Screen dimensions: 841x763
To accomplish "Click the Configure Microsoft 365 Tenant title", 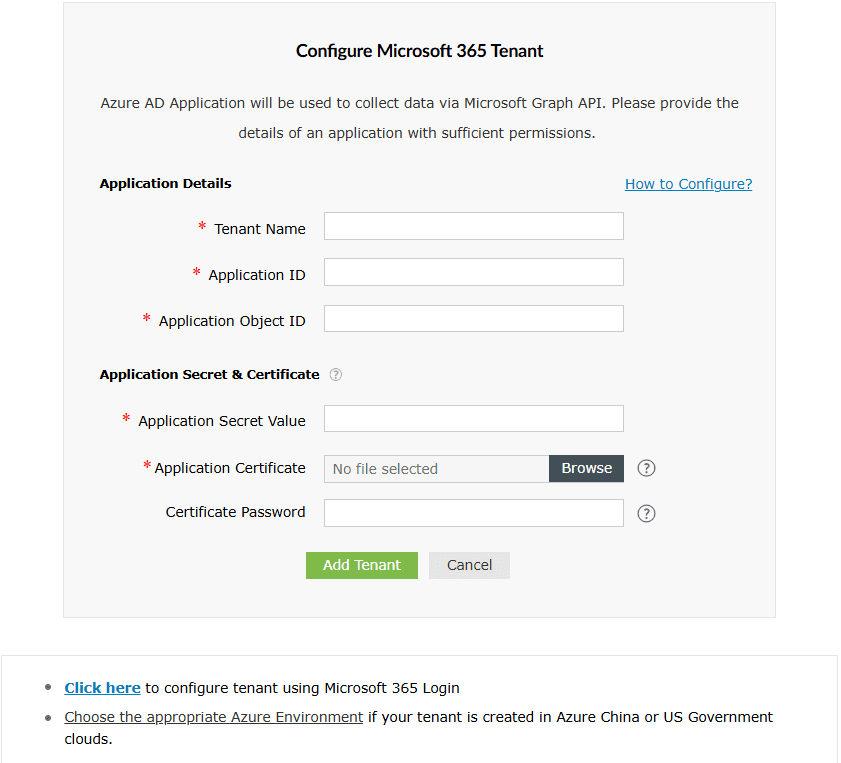I will (419, 51).
